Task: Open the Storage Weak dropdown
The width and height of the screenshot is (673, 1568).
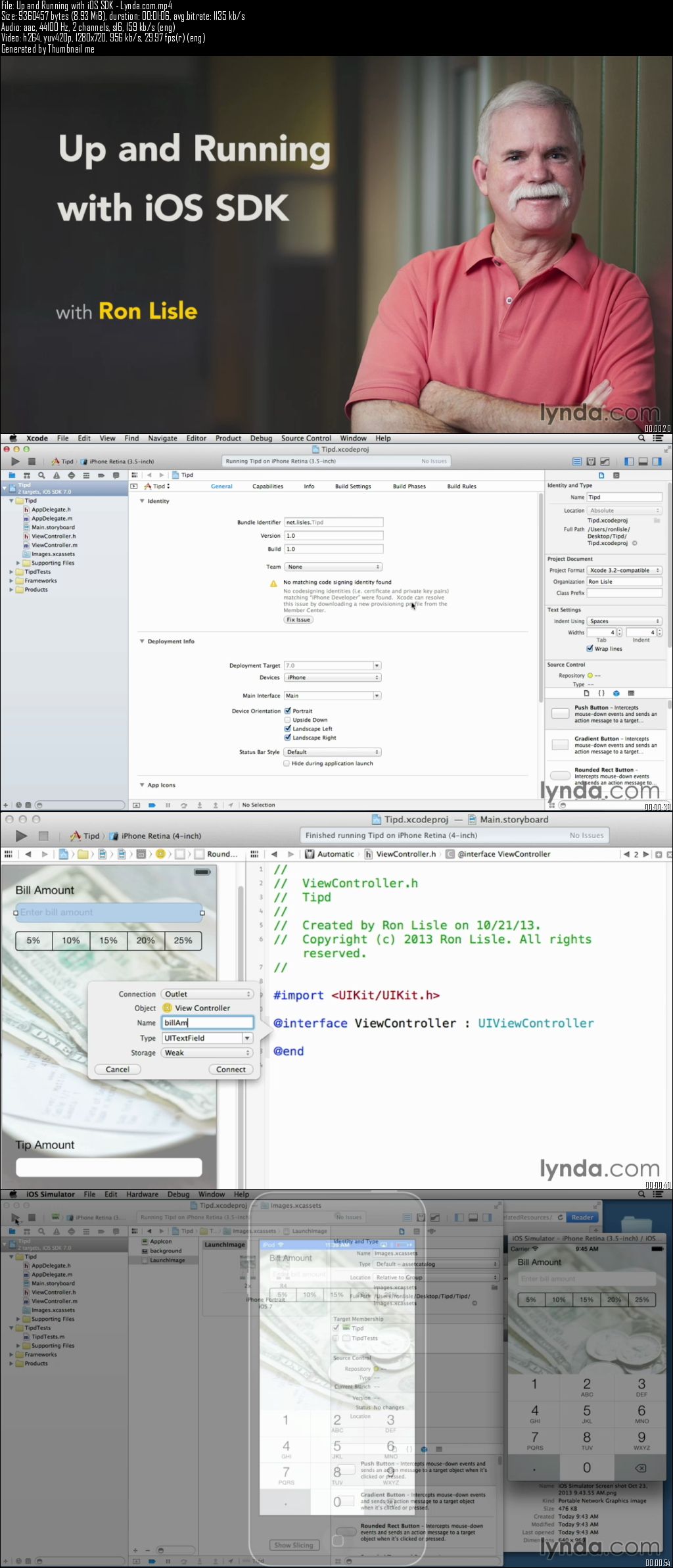Action: point(207,1053)
